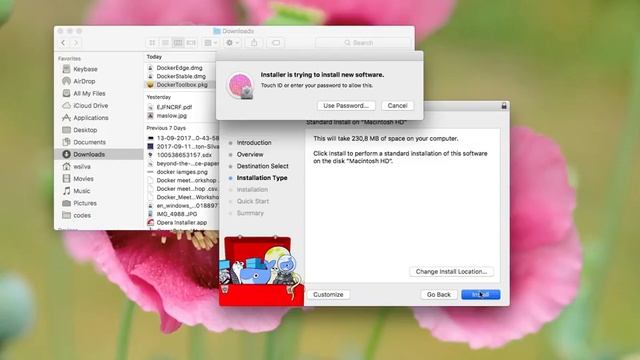Select DockerEdge.dmg file
640x360 pixels.
(x=180, y=68)
